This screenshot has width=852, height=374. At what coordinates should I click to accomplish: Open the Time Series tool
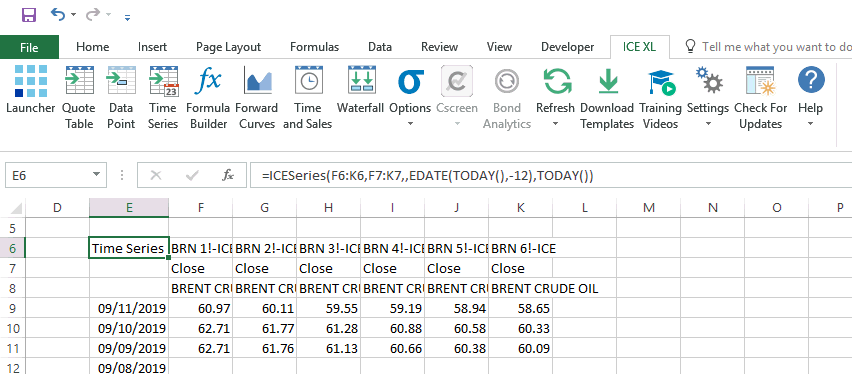pyautogui.click(x=163, y=97)
